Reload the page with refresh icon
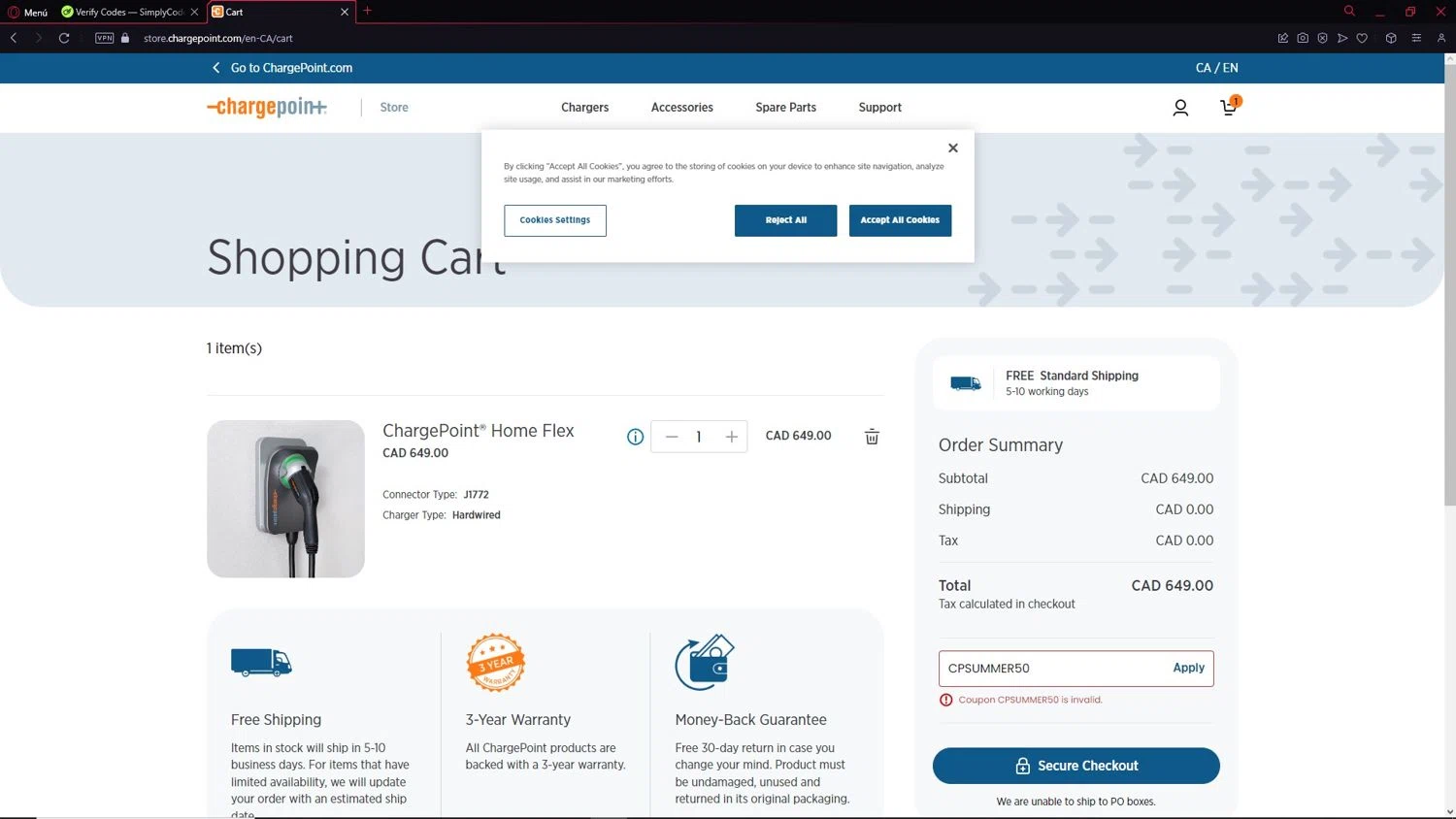Screen dimensions: 1456x819 [64, 38]
